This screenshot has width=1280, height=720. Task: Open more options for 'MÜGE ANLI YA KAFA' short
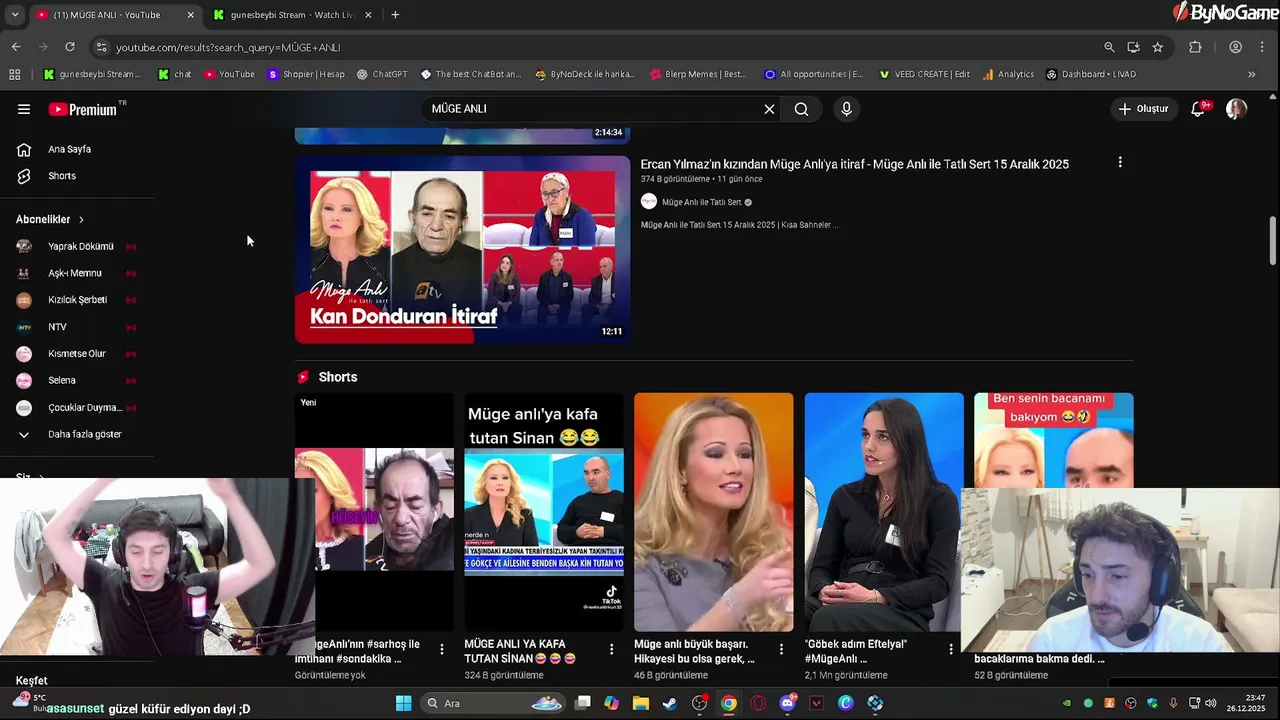coord(611,650)
